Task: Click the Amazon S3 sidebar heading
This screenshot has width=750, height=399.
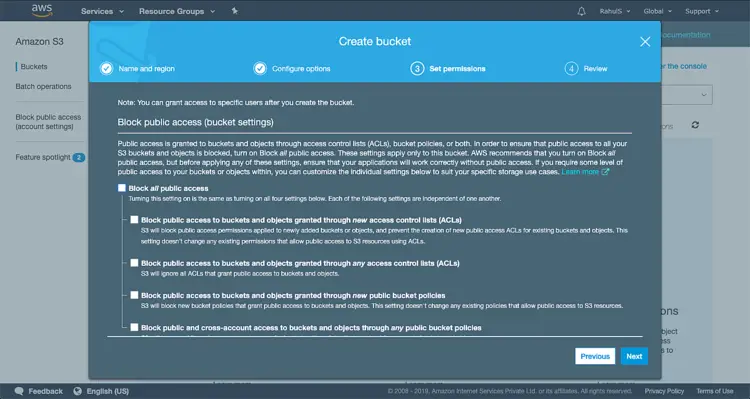Action: (39, 42)
